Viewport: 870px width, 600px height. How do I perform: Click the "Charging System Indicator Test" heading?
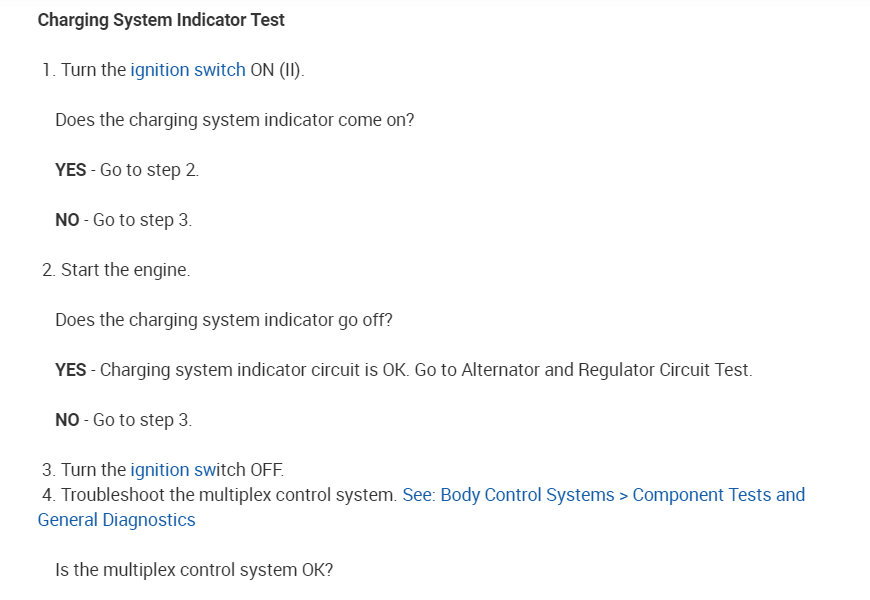pos(161,20)
